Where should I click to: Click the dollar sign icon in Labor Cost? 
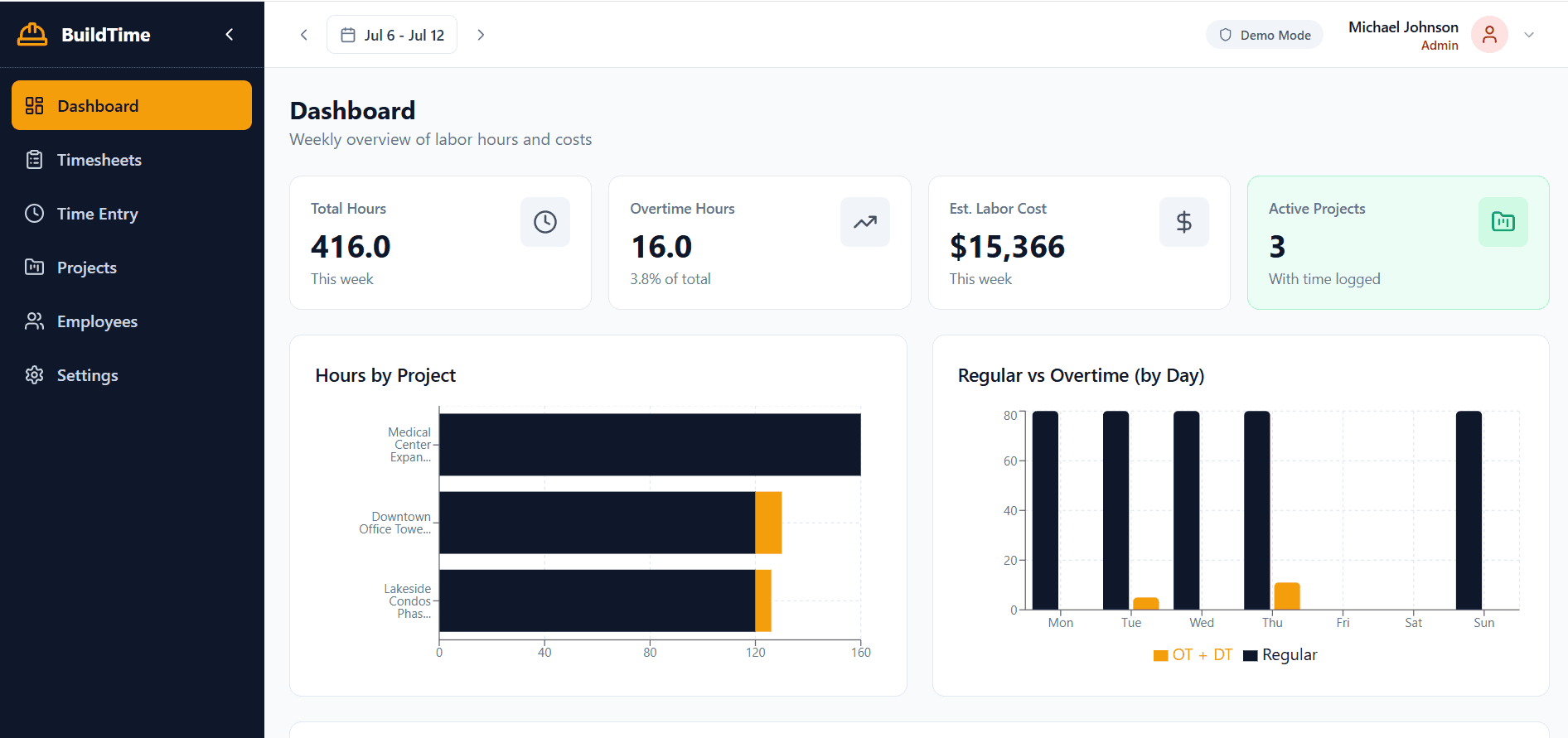pos(1183,222)
